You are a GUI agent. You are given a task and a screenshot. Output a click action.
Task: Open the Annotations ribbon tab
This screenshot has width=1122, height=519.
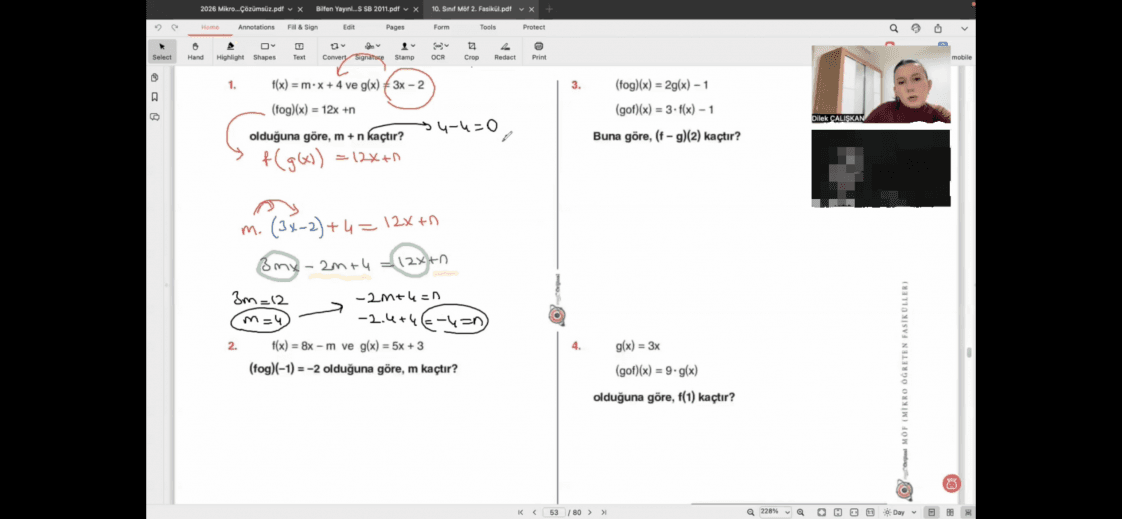(256, 27)
